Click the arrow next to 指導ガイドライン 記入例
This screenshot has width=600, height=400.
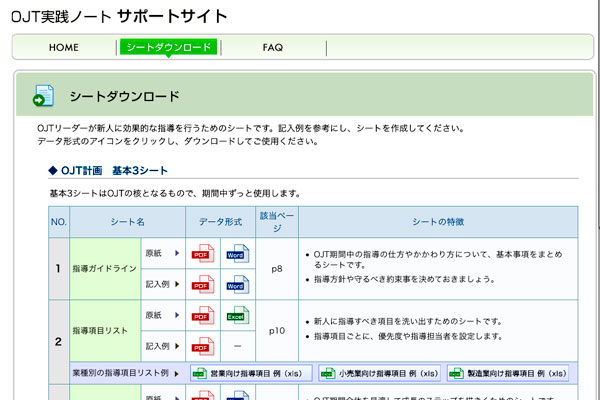tap(177, 284)
